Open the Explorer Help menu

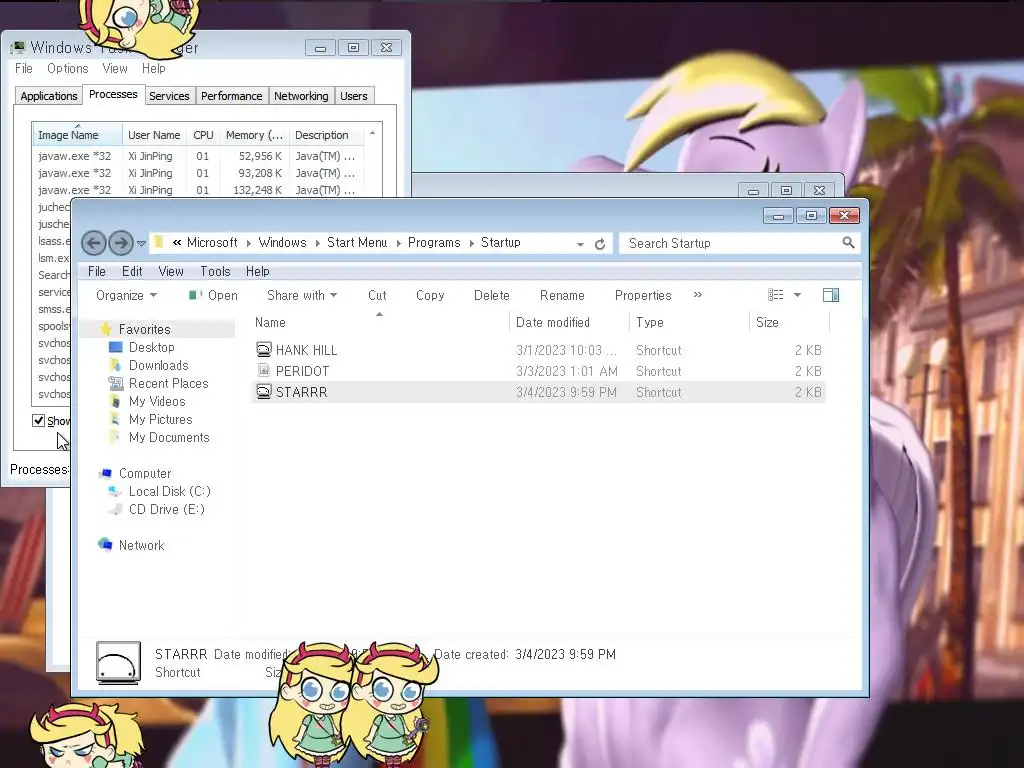[257, 271]
